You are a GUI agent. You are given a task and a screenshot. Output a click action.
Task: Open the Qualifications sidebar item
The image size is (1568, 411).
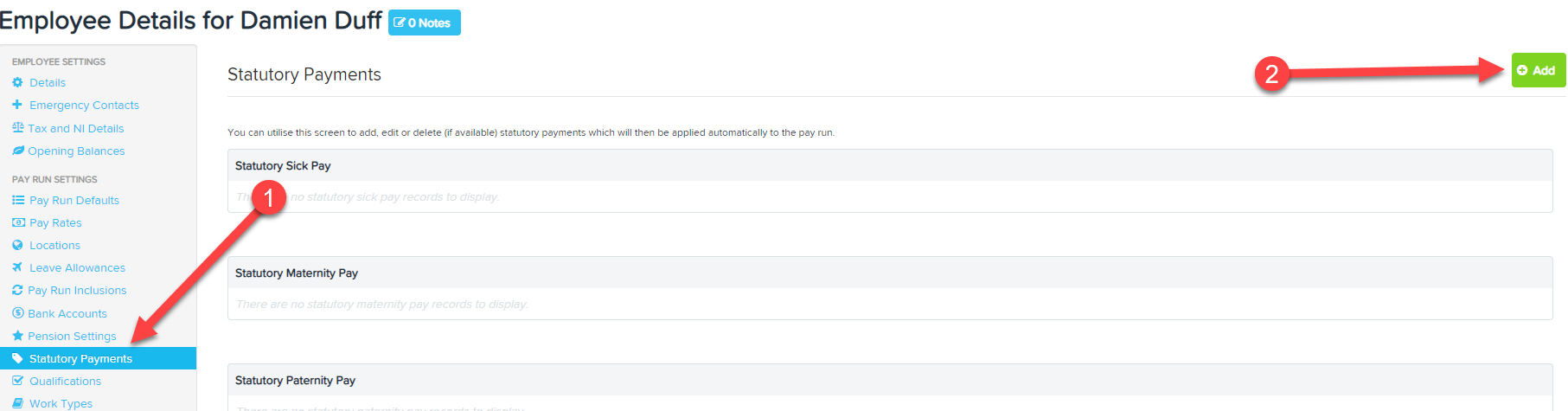click(65, 381)
